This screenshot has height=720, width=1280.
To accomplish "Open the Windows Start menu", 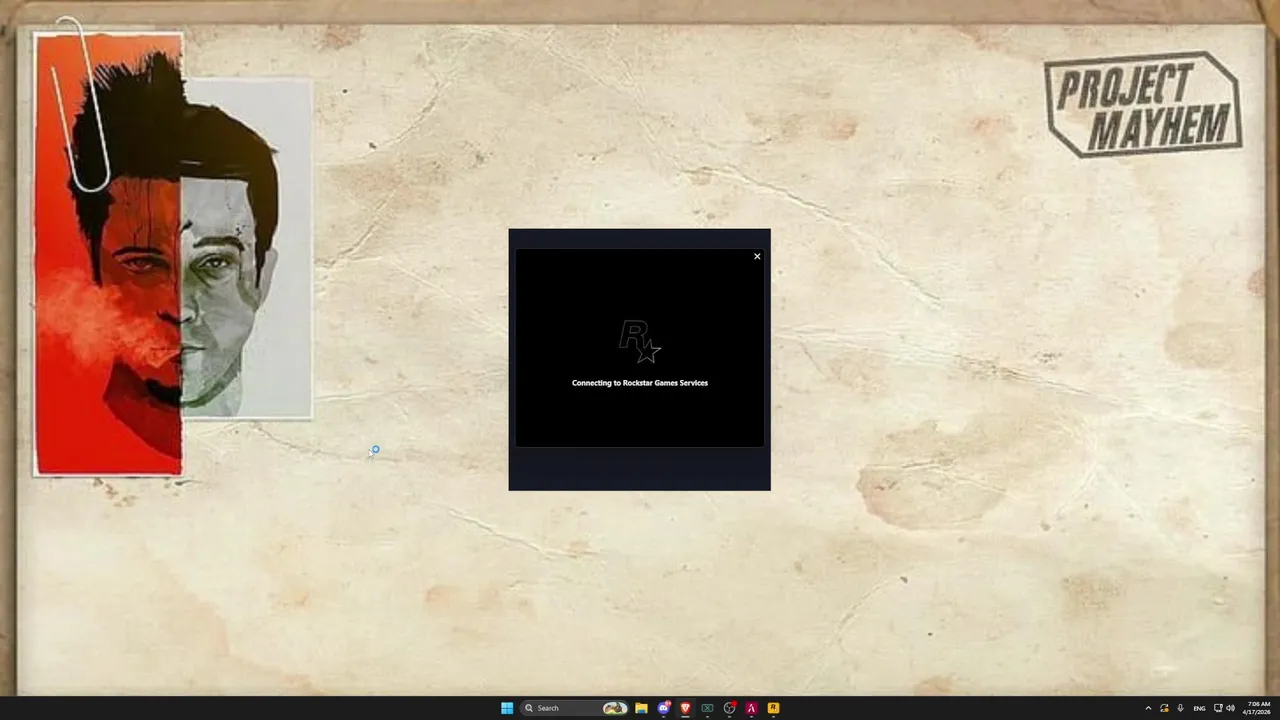I will 507,708.
